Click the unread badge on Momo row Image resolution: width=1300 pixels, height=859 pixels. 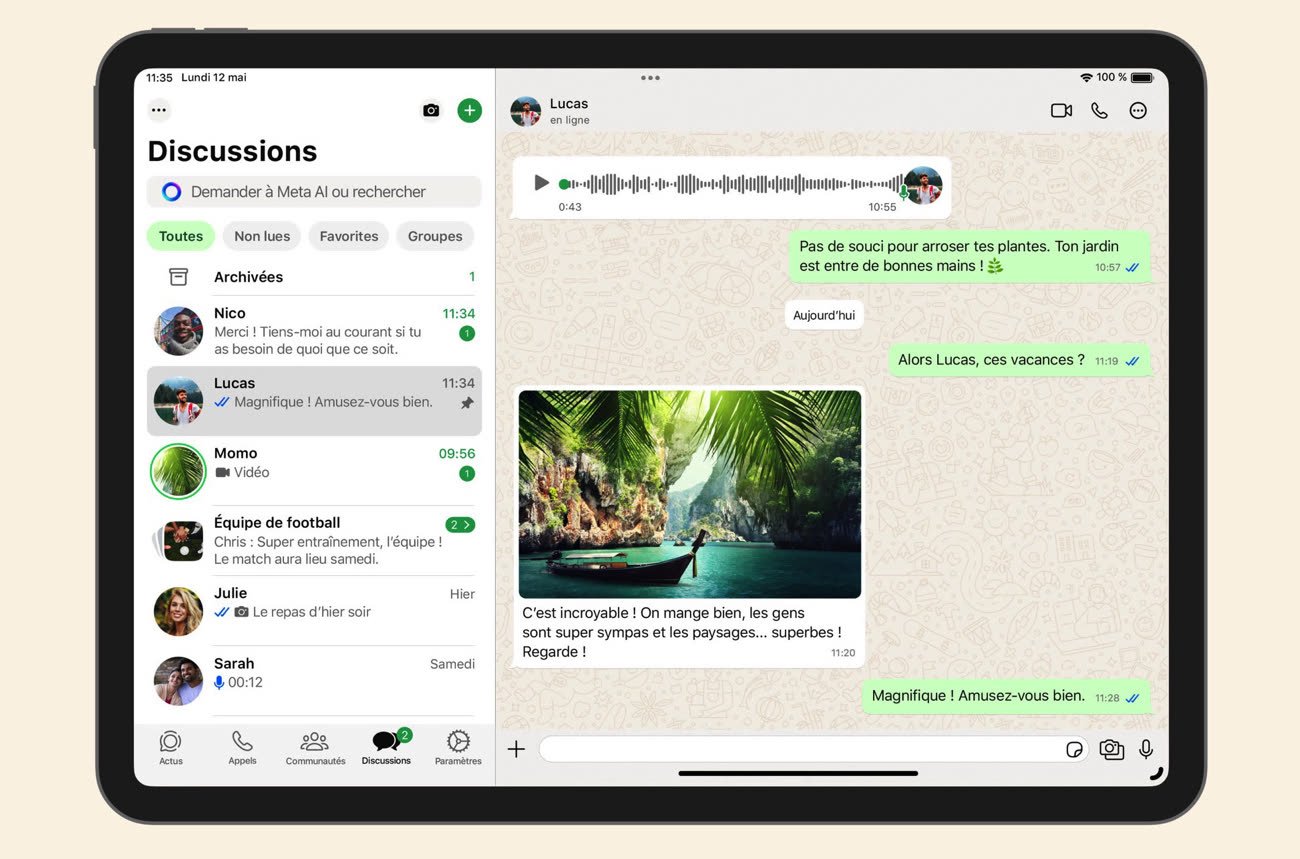pos(467,473)
